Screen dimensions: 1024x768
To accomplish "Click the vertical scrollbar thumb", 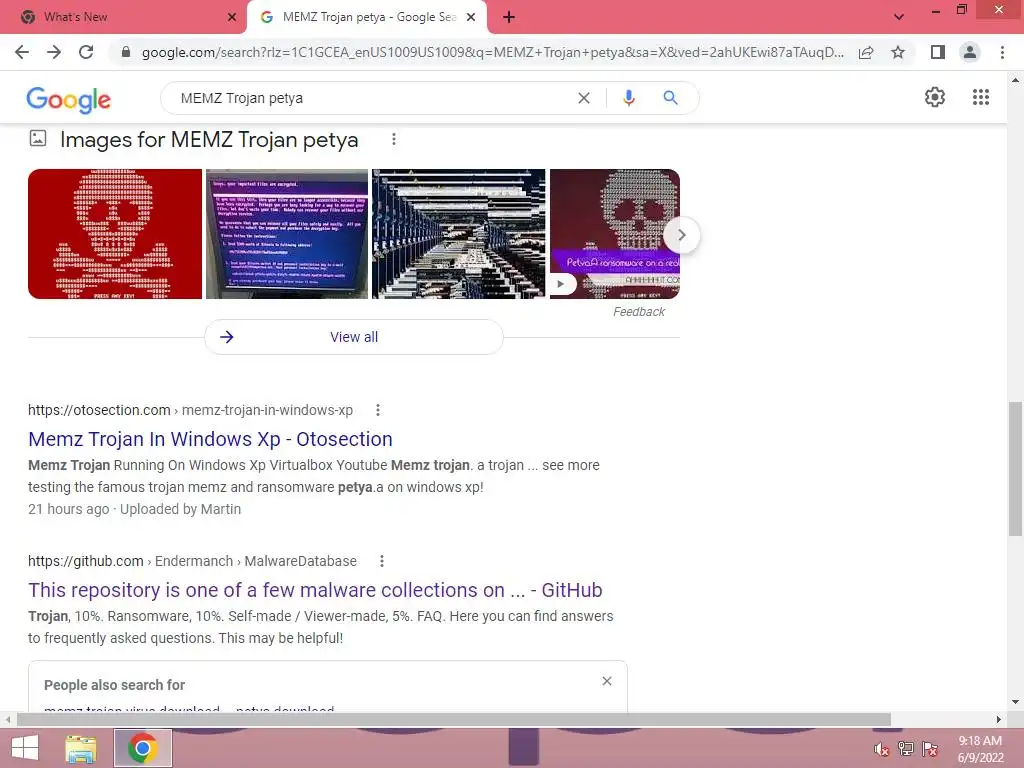I will (1015, 469).
